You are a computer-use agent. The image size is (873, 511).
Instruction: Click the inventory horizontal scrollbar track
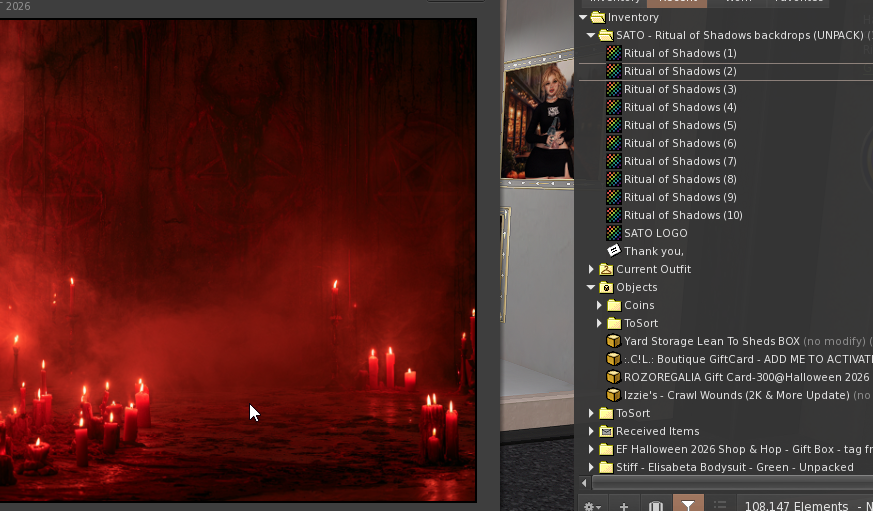[732, 483]
